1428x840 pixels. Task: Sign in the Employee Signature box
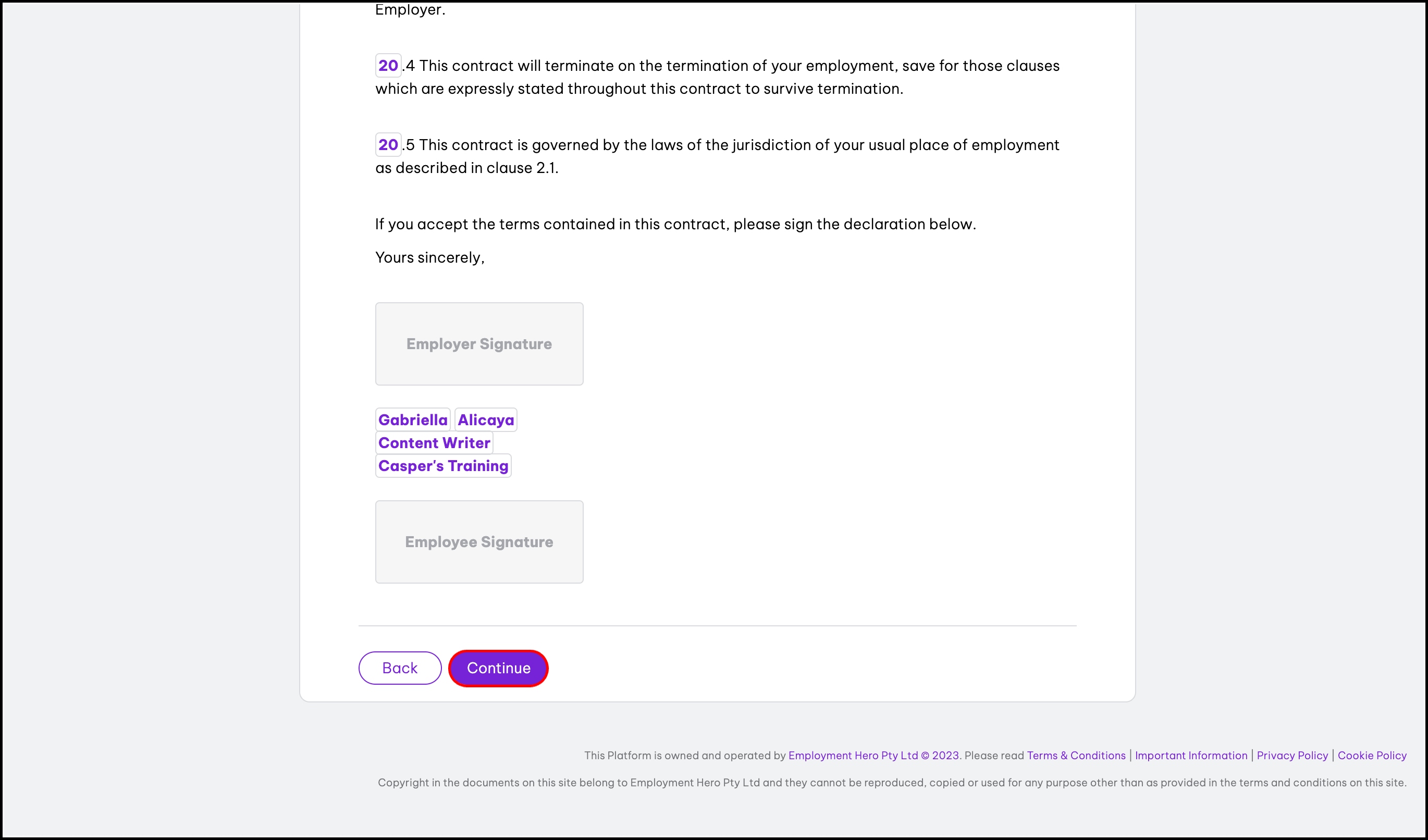(x=479, y=542)
